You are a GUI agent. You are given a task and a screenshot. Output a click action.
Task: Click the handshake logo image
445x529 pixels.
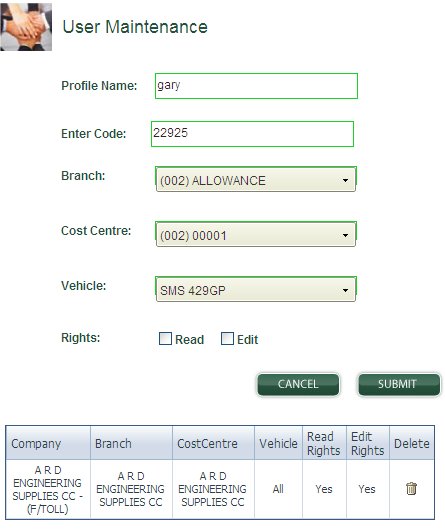click(x=26, y=27)
